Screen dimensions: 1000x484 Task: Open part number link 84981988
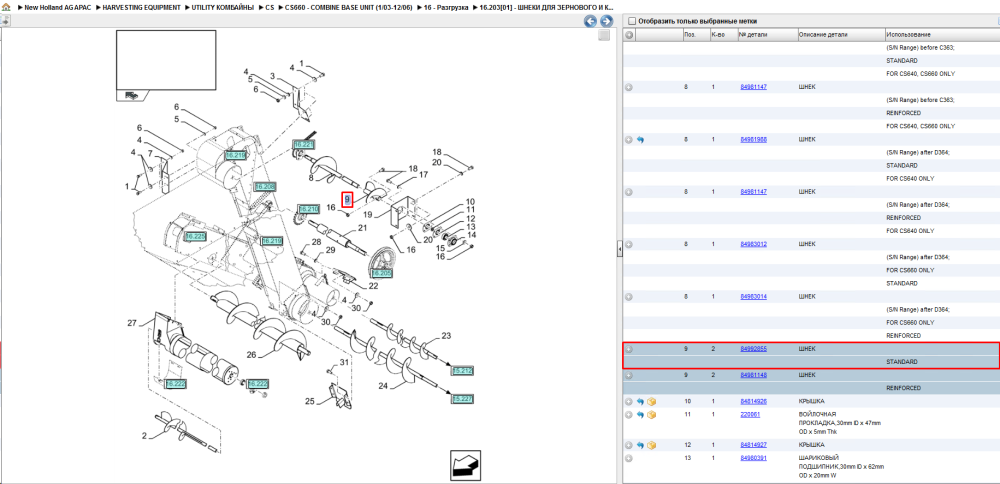753,139
